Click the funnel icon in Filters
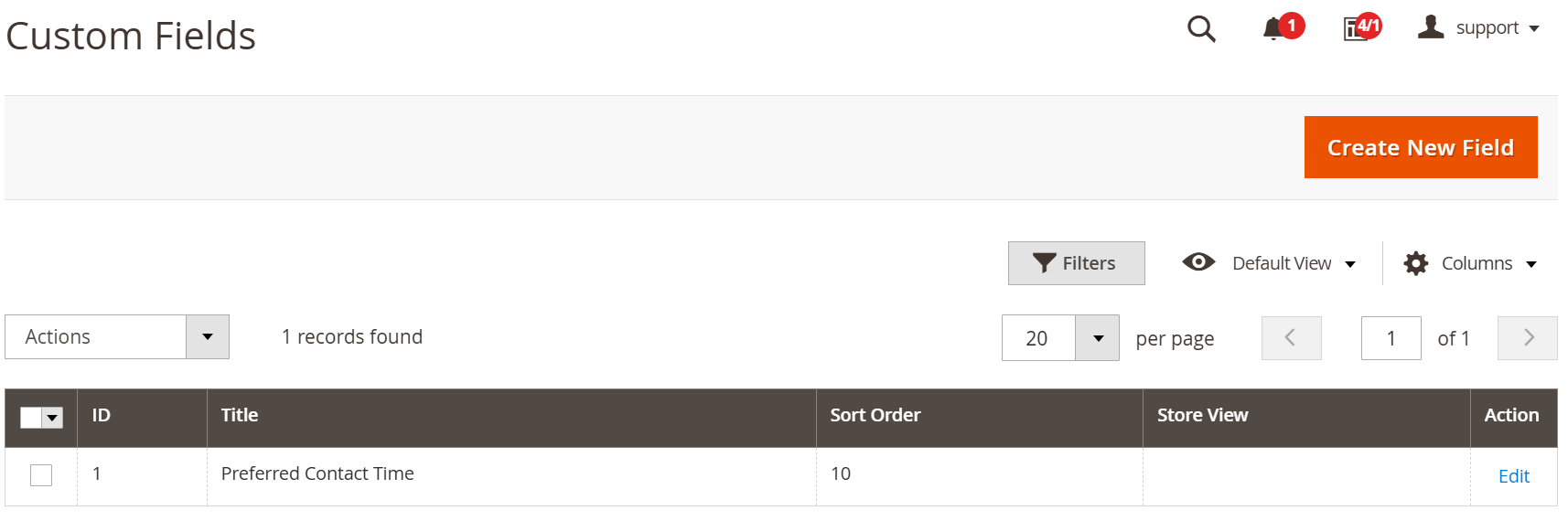 (1045, 263)
